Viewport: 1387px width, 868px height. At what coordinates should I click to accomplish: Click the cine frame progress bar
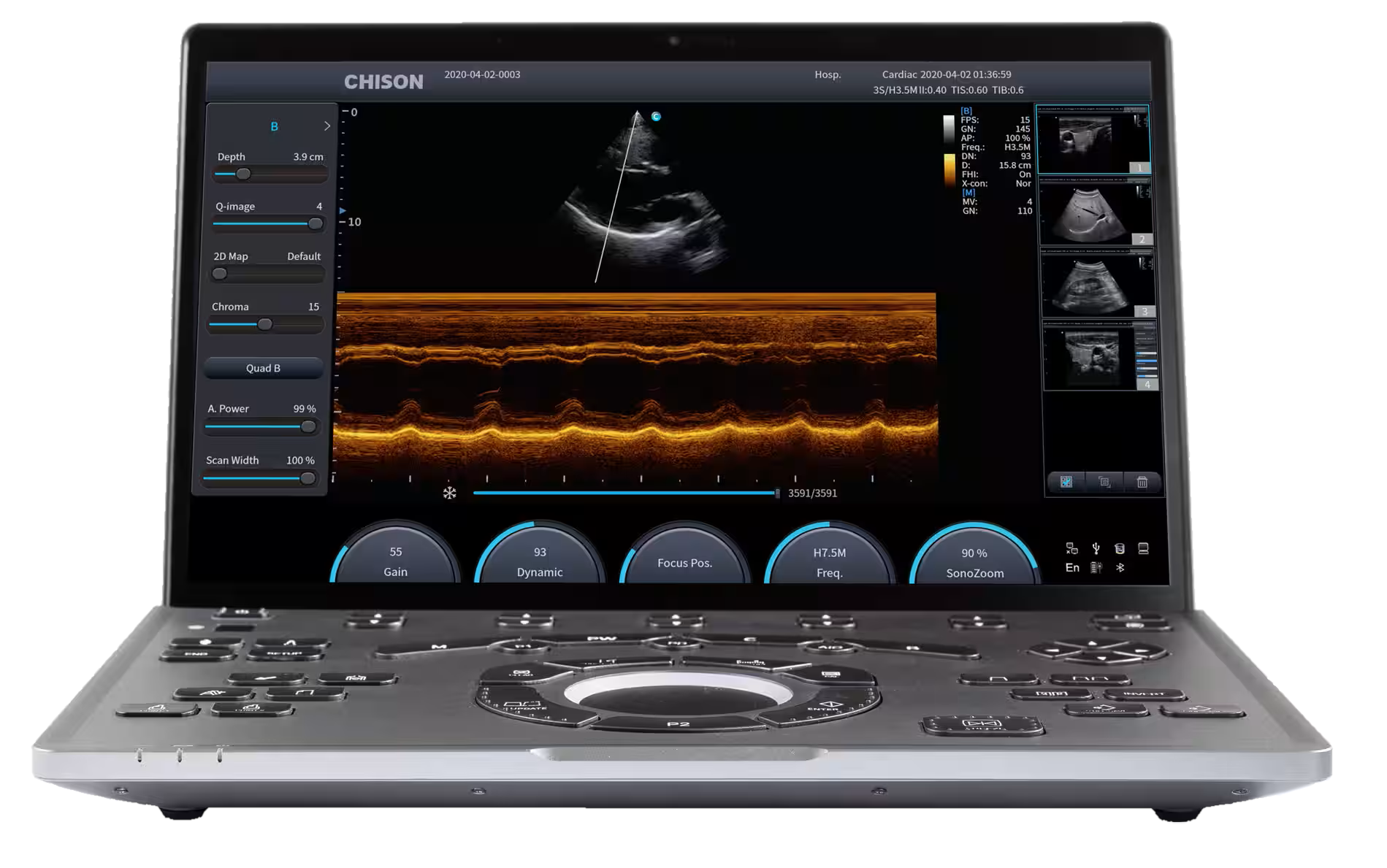[x=625, y=493]
